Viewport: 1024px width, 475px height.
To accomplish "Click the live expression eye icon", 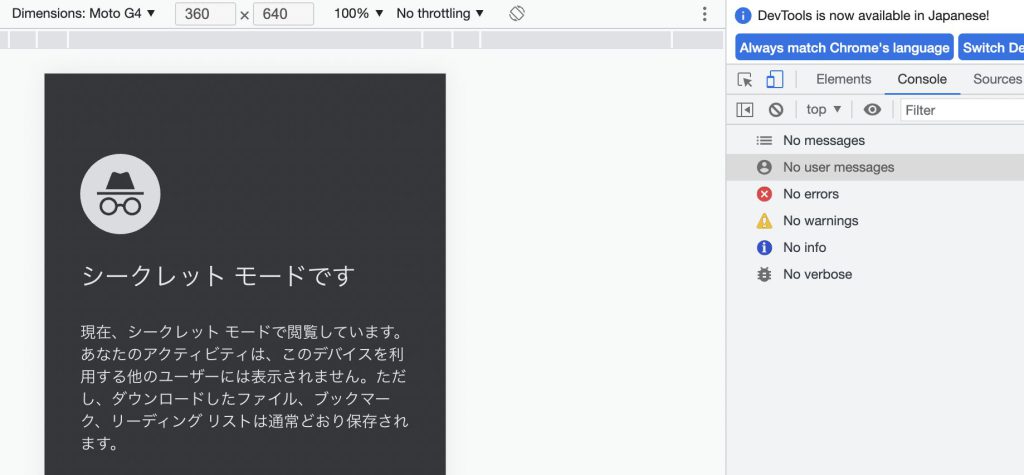I will tap(872, 110).
